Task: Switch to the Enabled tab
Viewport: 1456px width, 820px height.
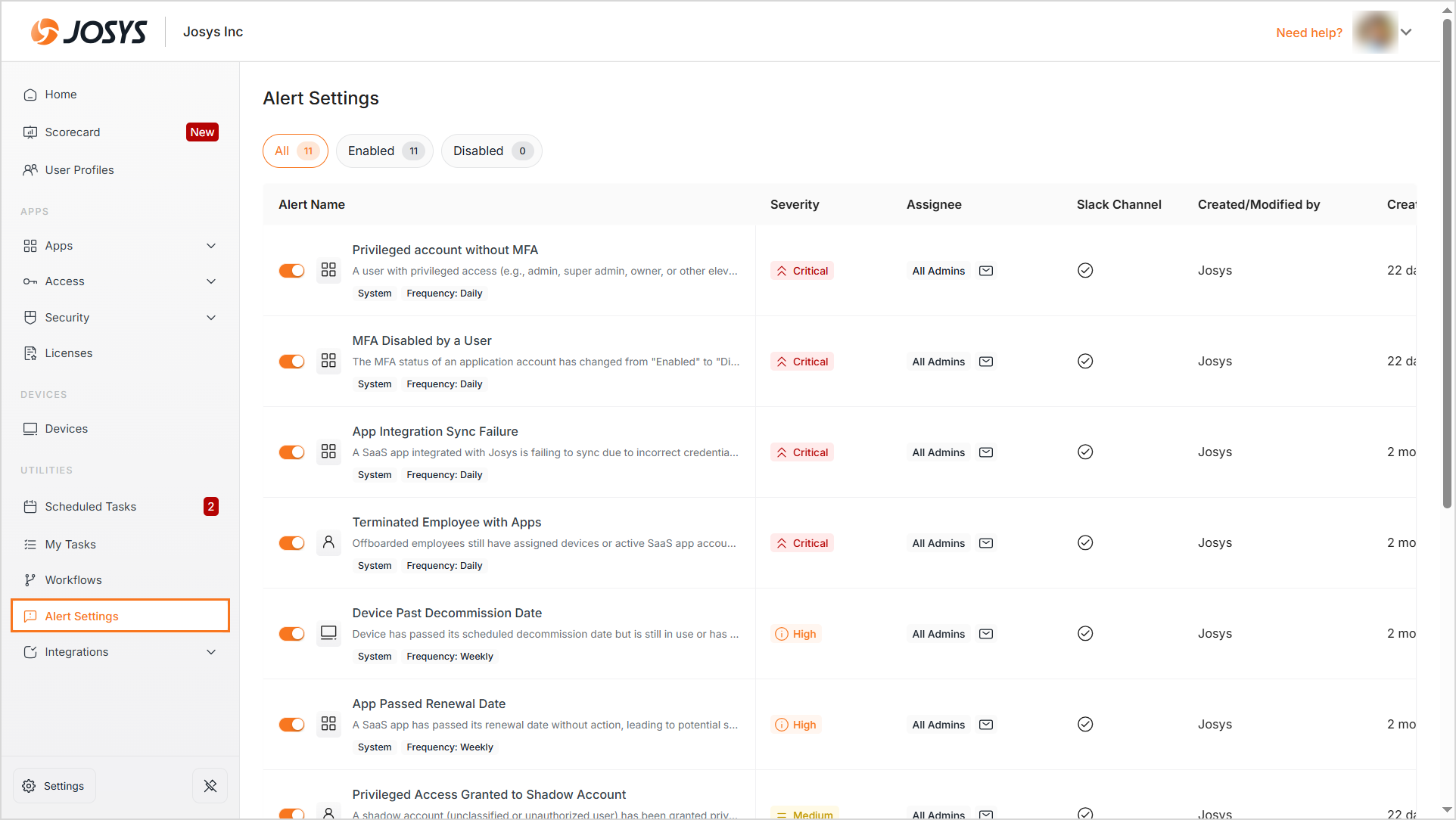Action: pos(384,151)
